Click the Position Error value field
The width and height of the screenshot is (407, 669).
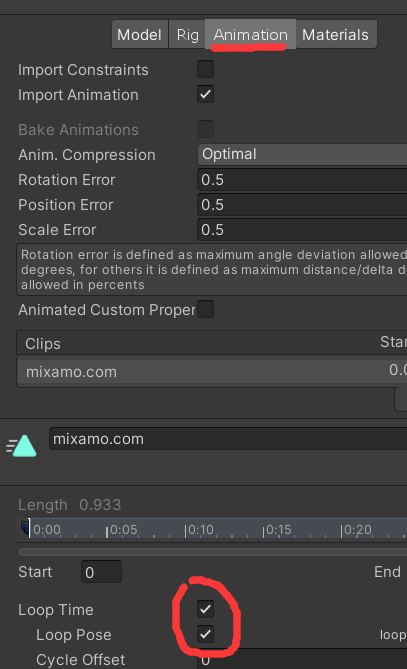tap(302, 205)
